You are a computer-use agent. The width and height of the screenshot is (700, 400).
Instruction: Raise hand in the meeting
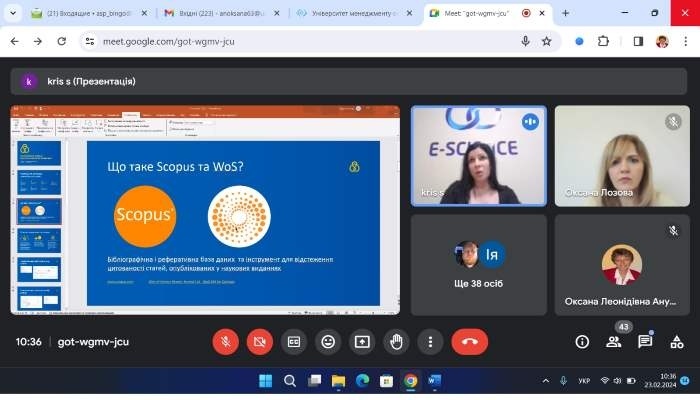click(x=396, y=341)
